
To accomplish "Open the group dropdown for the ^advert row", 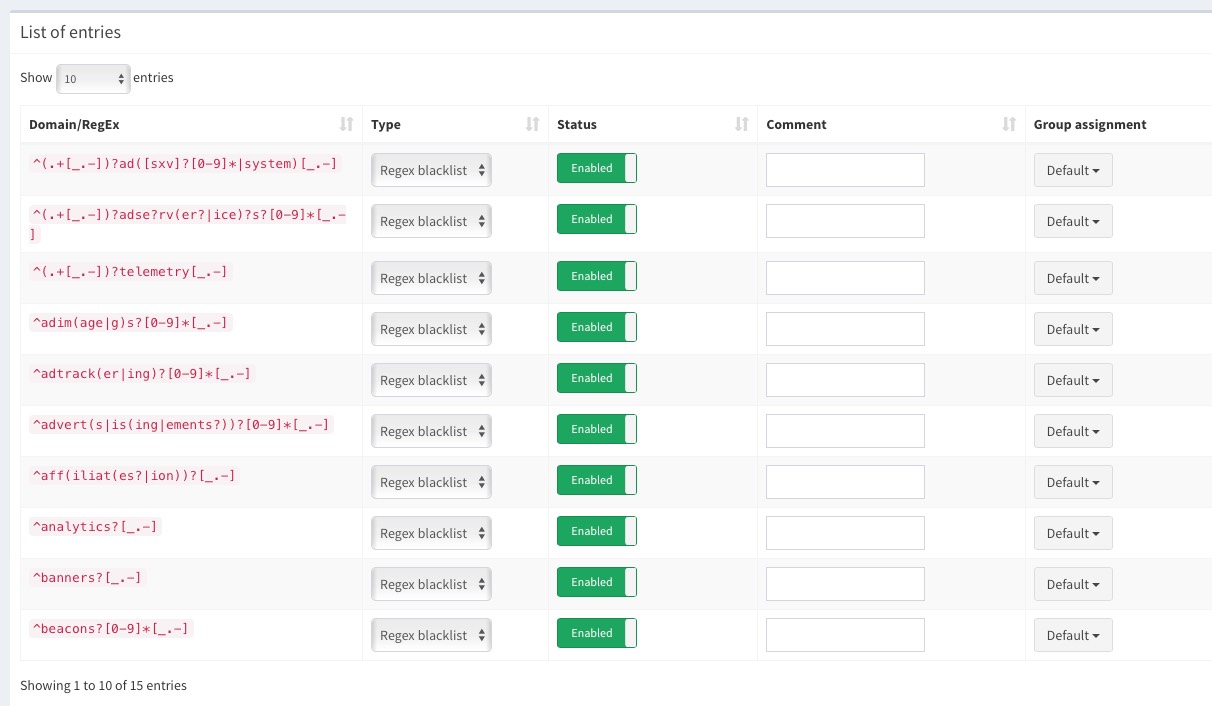I will (1073, 431).
